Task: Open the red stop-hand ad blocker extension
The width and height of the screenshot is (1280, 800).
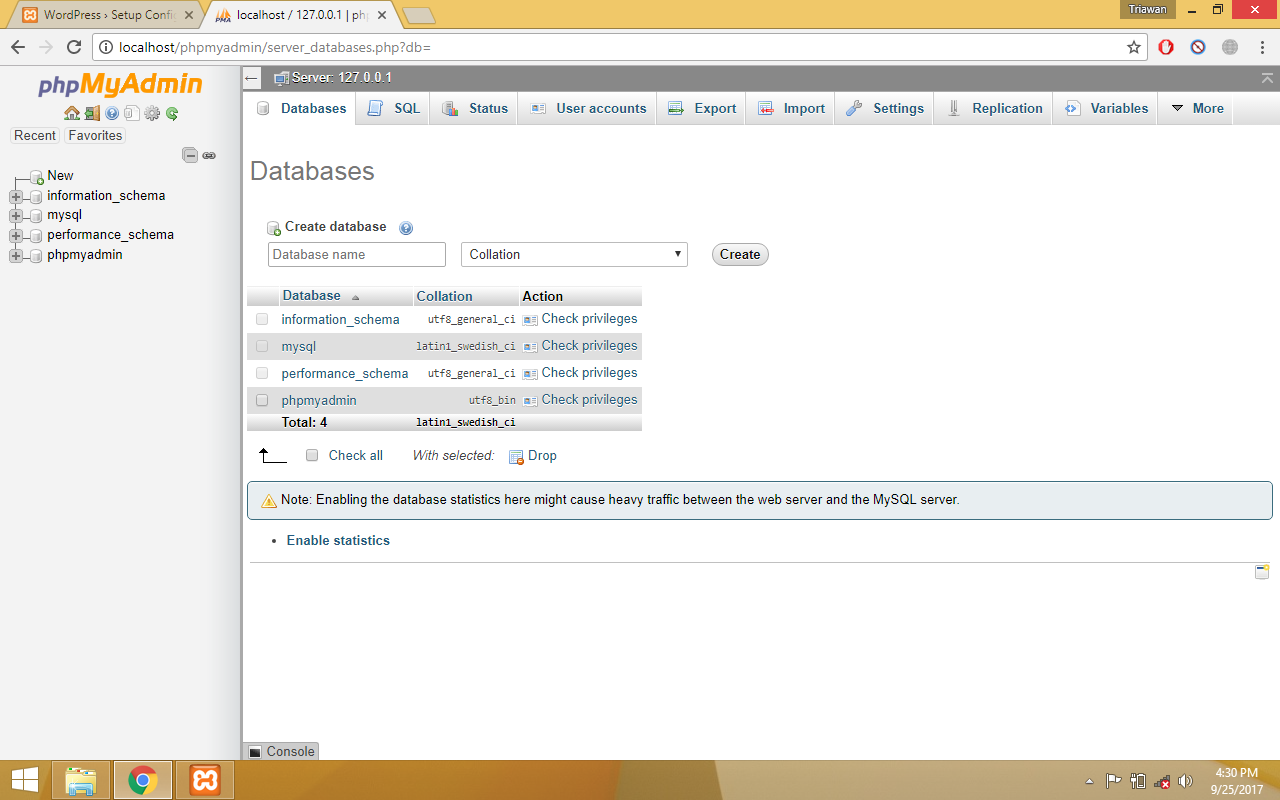Action: (1166, 47)
